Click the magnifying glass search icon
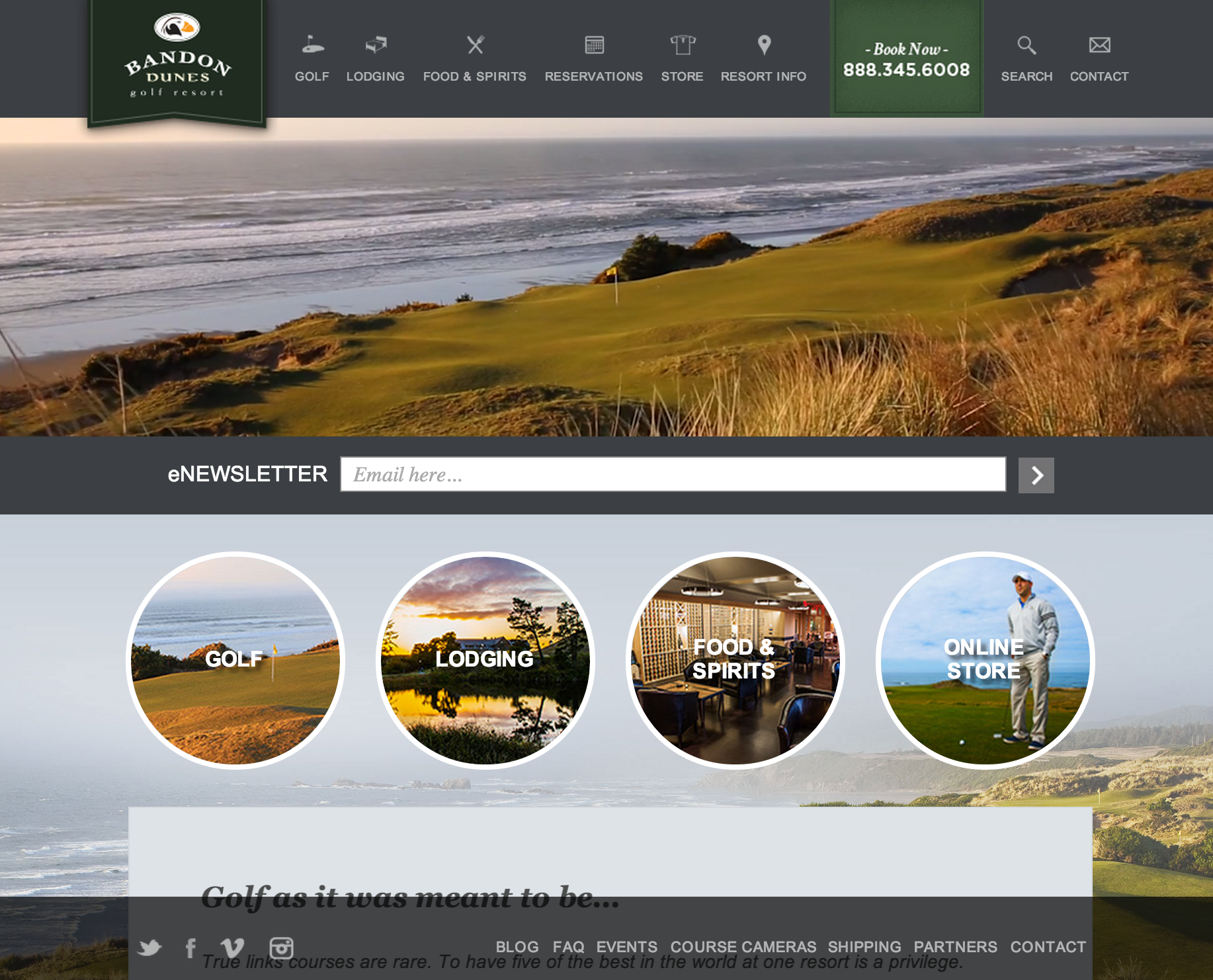 pyautogui.click(x=1026, y=44)
